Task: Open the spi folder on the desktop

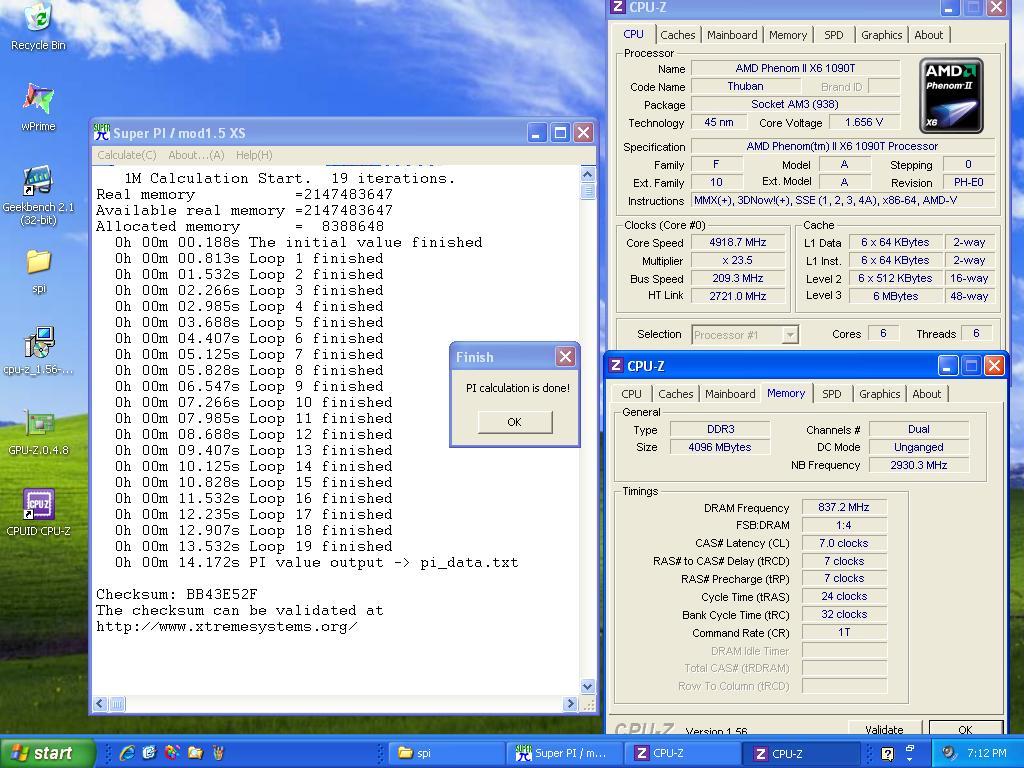Action: [x=39, y=271]
